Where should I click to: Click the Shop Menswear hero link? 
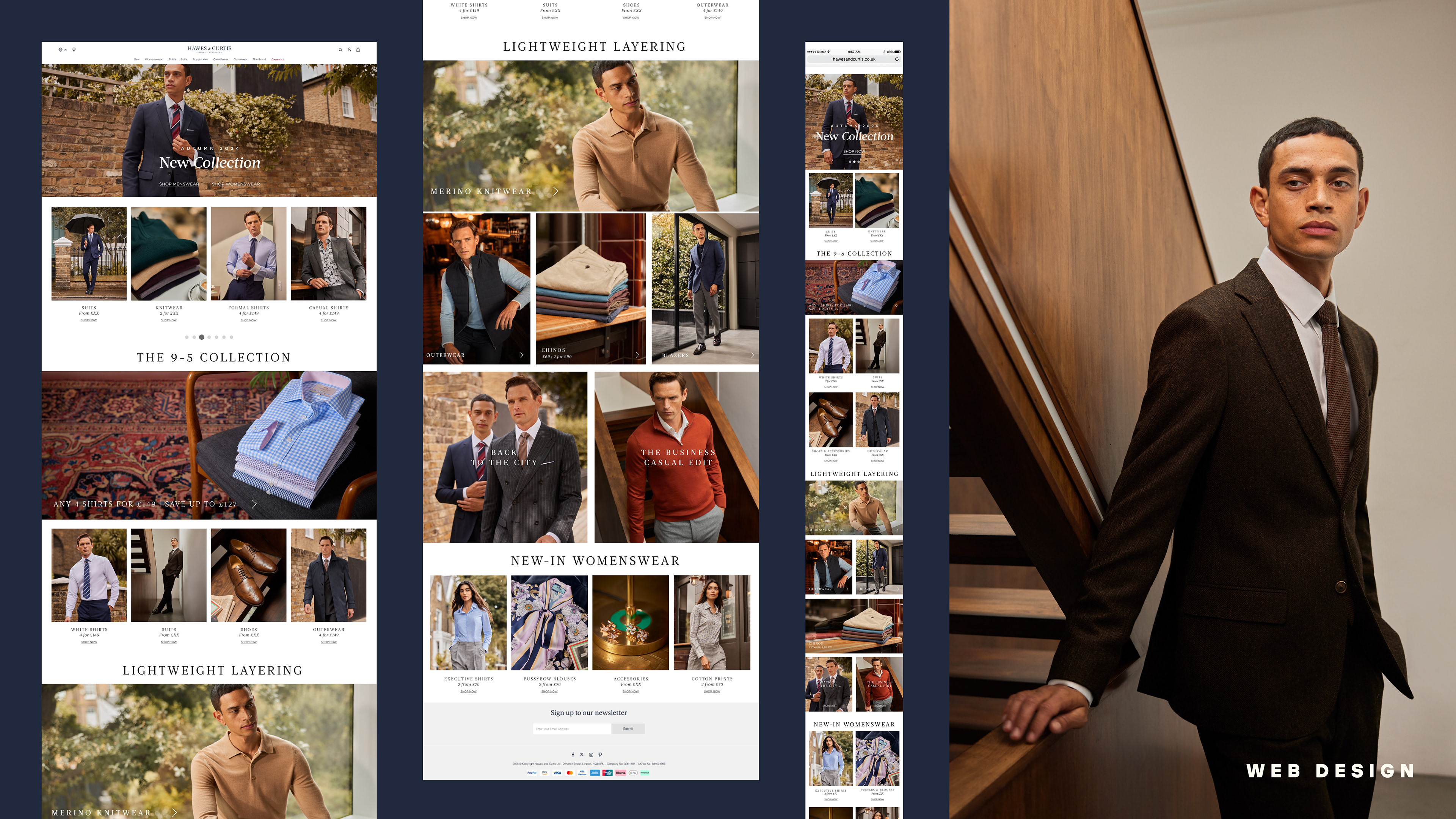(179, 184)
